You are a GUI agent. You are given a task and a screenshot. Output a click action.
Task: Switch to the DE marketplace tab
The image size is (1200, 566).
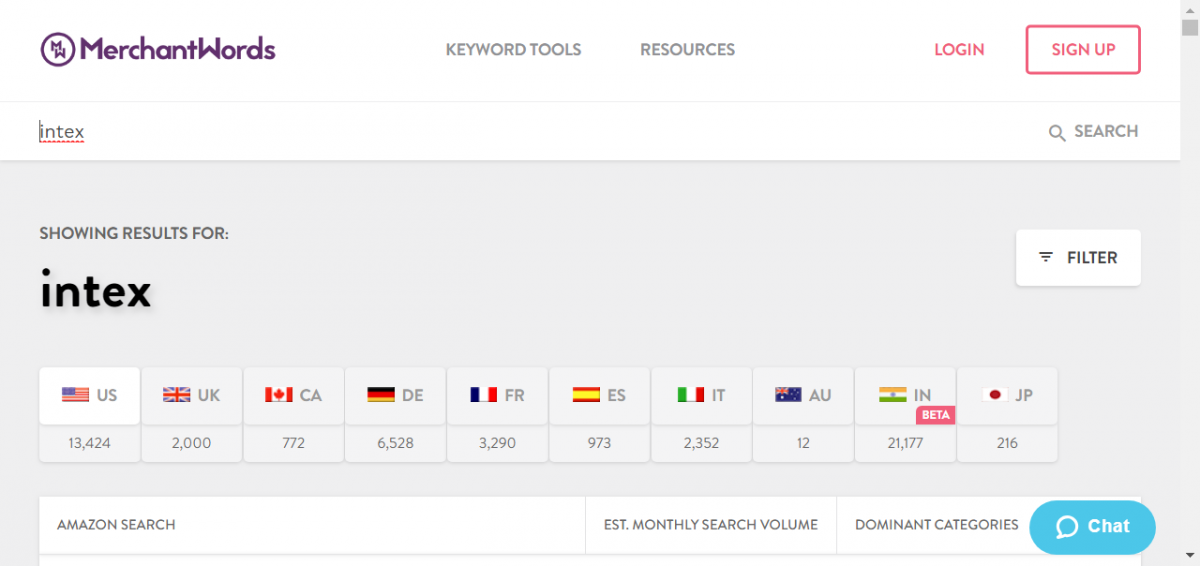coord(396,395)
